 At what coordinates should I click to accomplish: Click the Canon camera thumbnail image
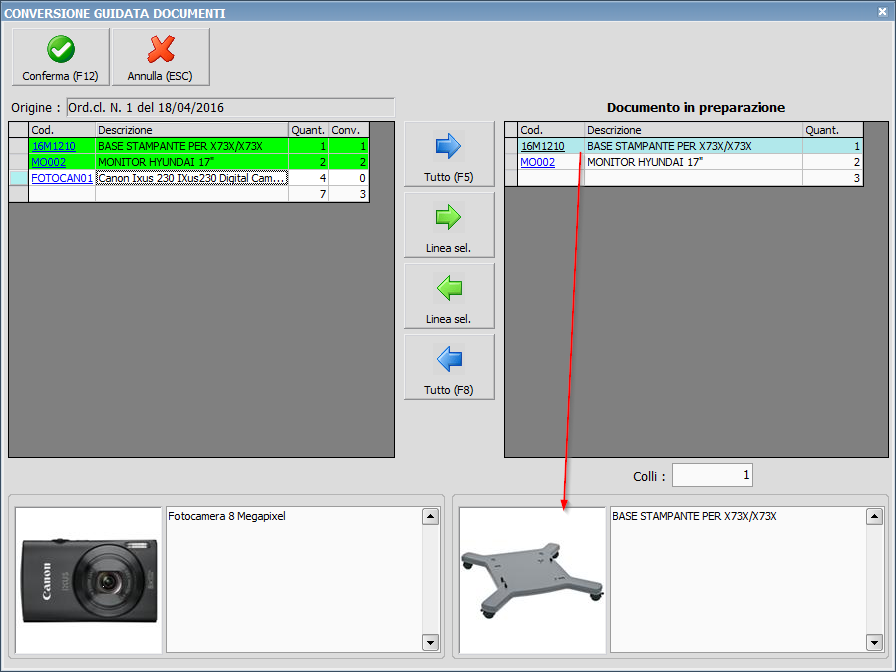tap(89, 580)
